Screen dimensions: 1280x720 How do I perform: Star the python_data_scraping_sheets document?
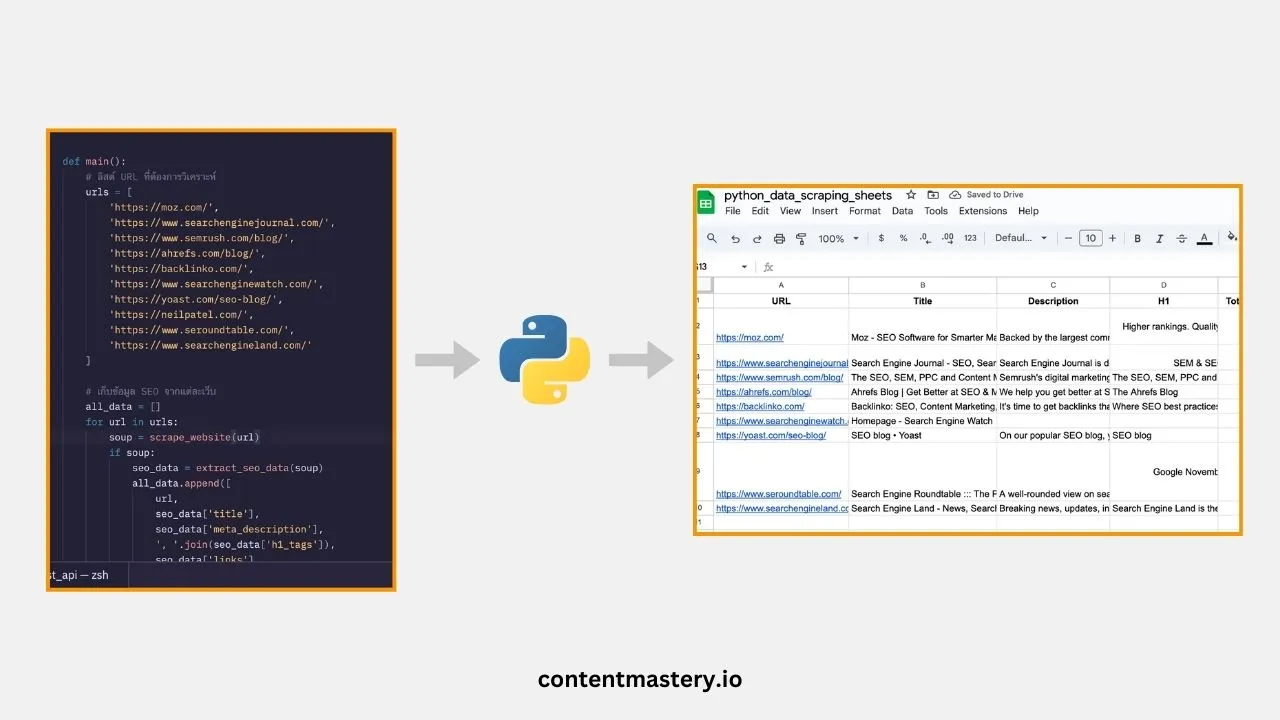tap(911, 195)
